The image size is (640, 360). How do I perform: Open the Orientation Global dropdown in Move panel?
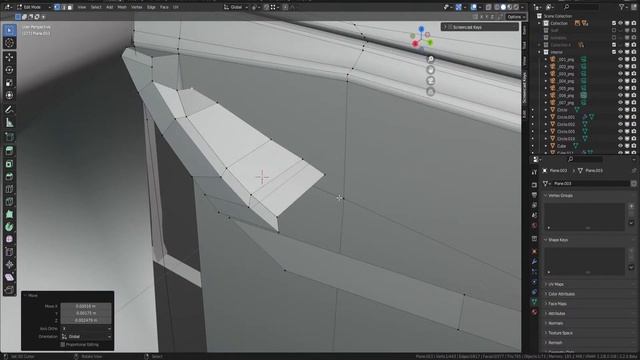[87, 337]
